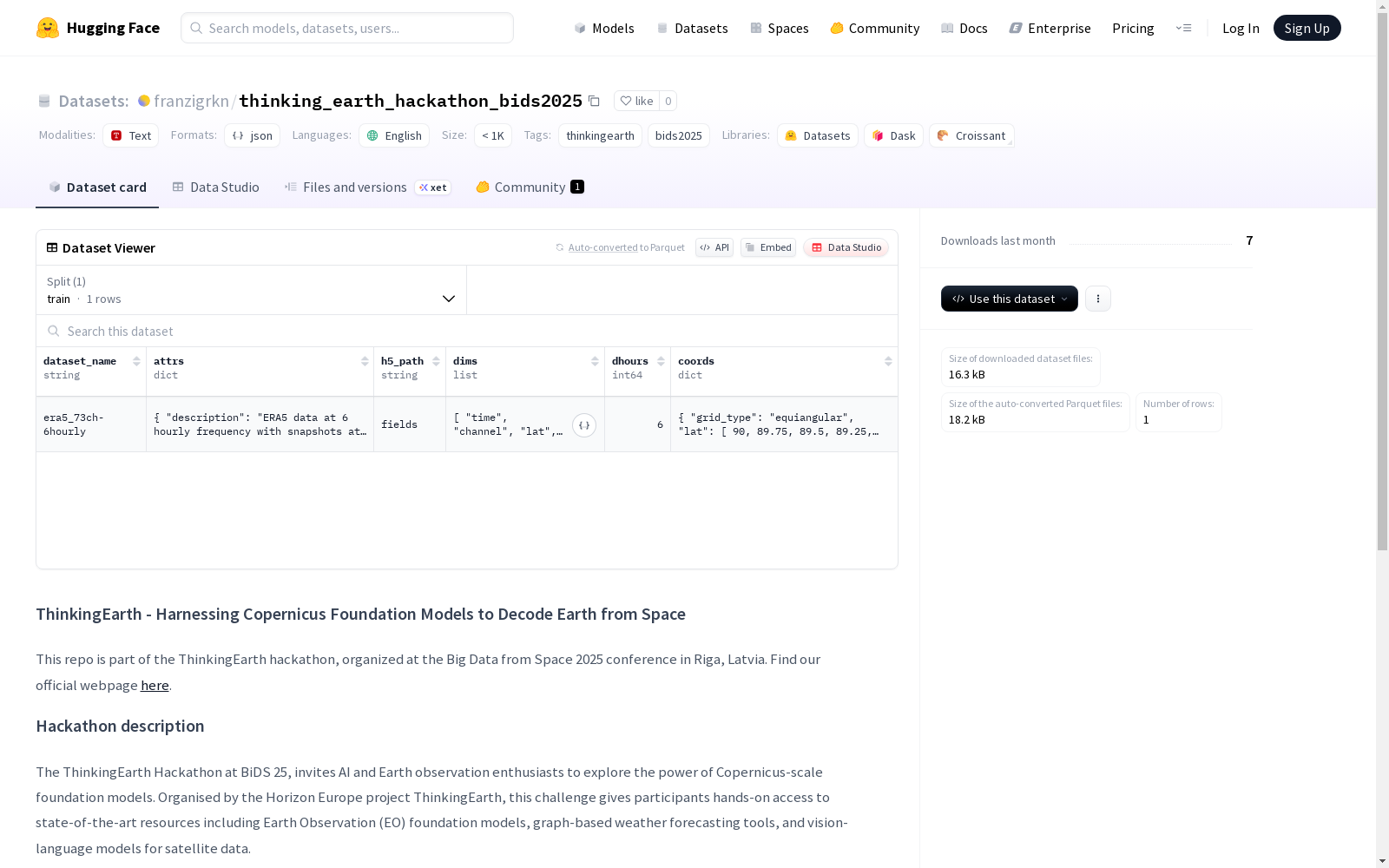Click the dhours value 6 cell

(638, 424)
